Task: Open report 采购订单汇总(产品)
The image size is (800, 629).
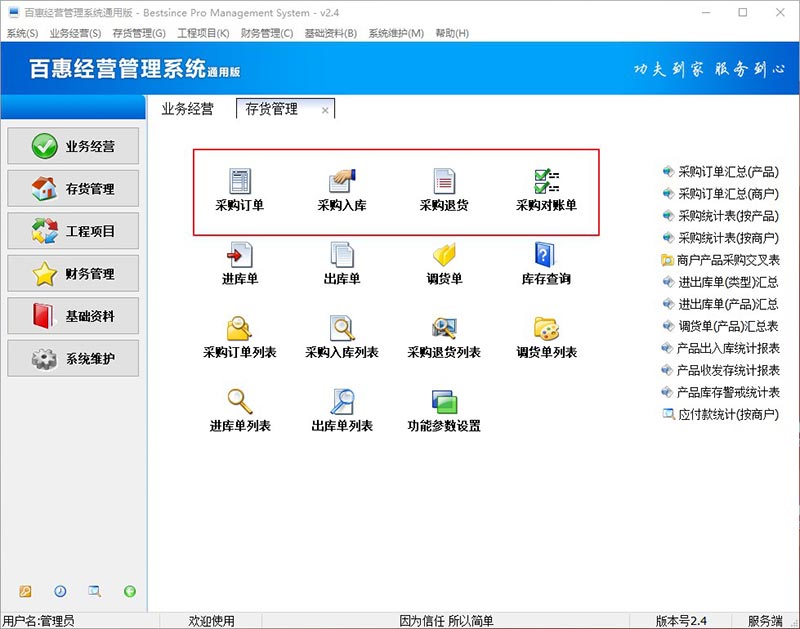Action: pos(721,172)
